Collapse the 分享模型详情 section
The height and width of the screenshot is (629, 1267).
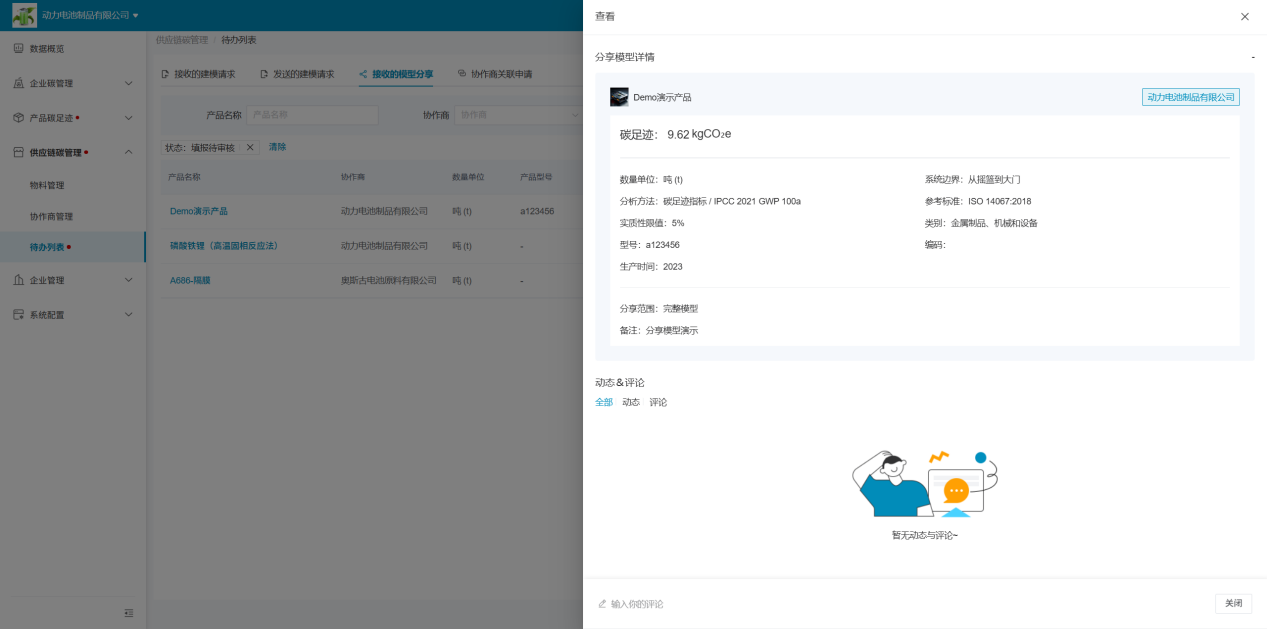(1252, 58)
